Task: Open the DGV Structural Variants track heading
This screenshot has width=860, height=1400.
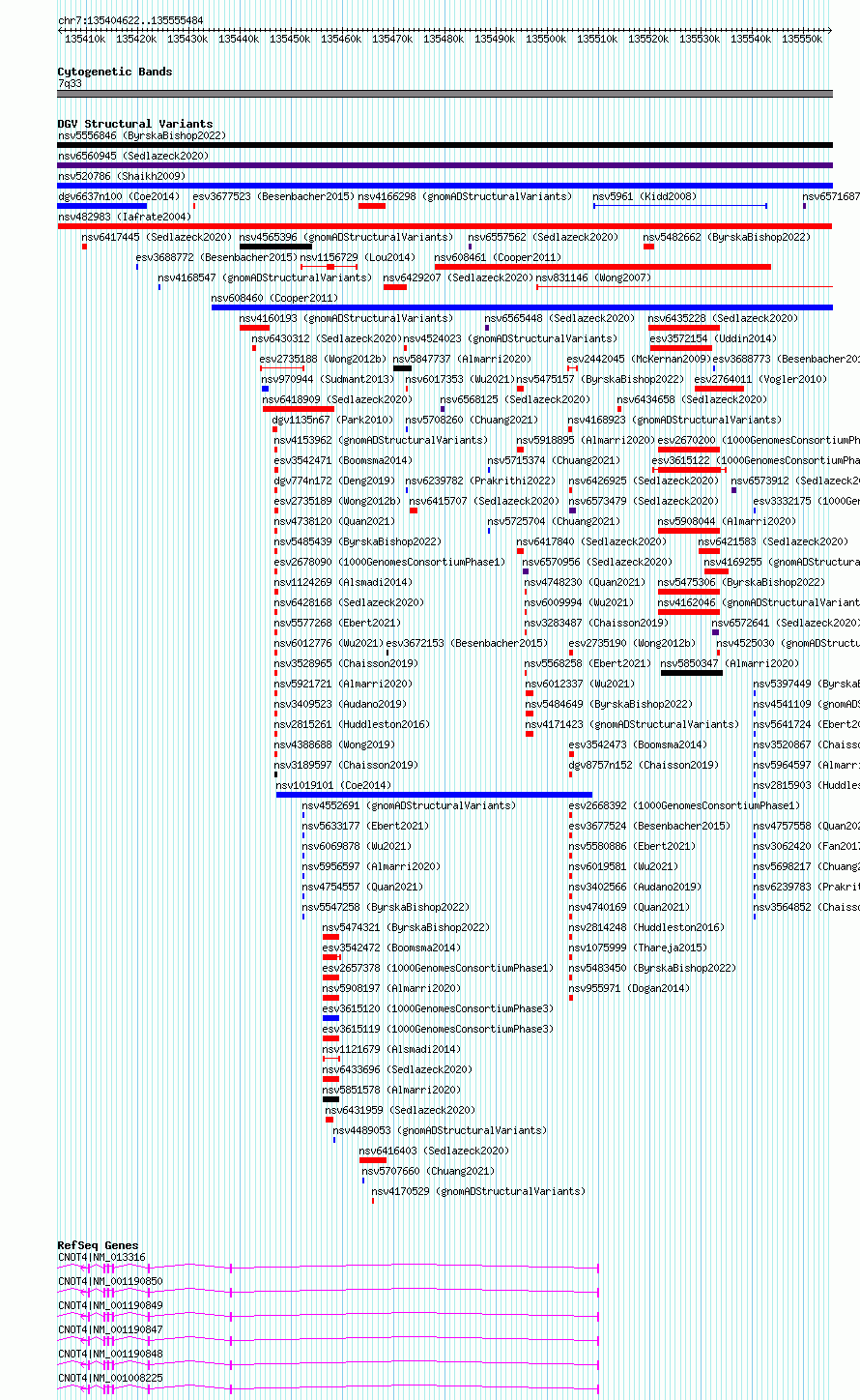Action: 134,124
